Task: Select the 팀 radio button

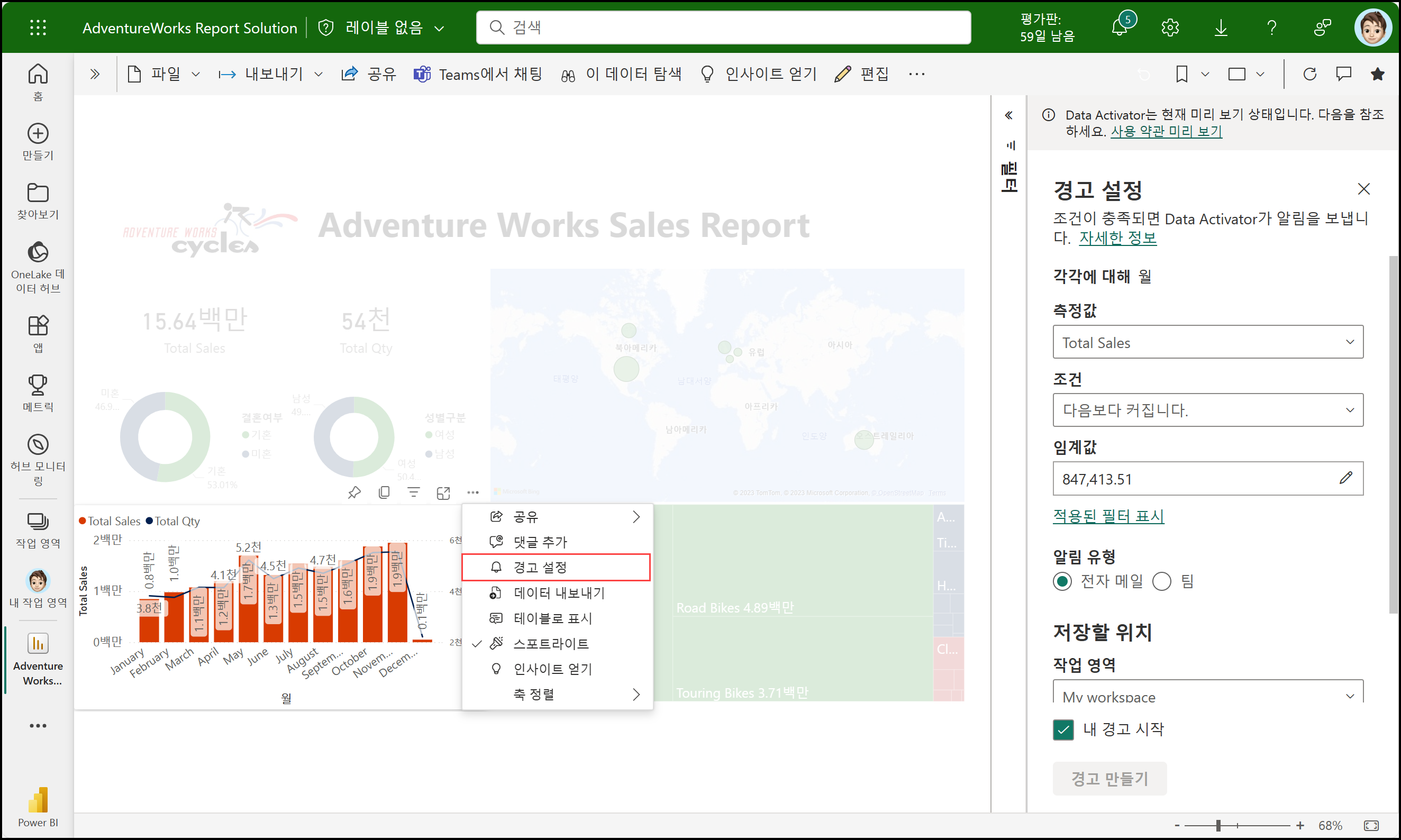Action: click(x=1161, y=581)
